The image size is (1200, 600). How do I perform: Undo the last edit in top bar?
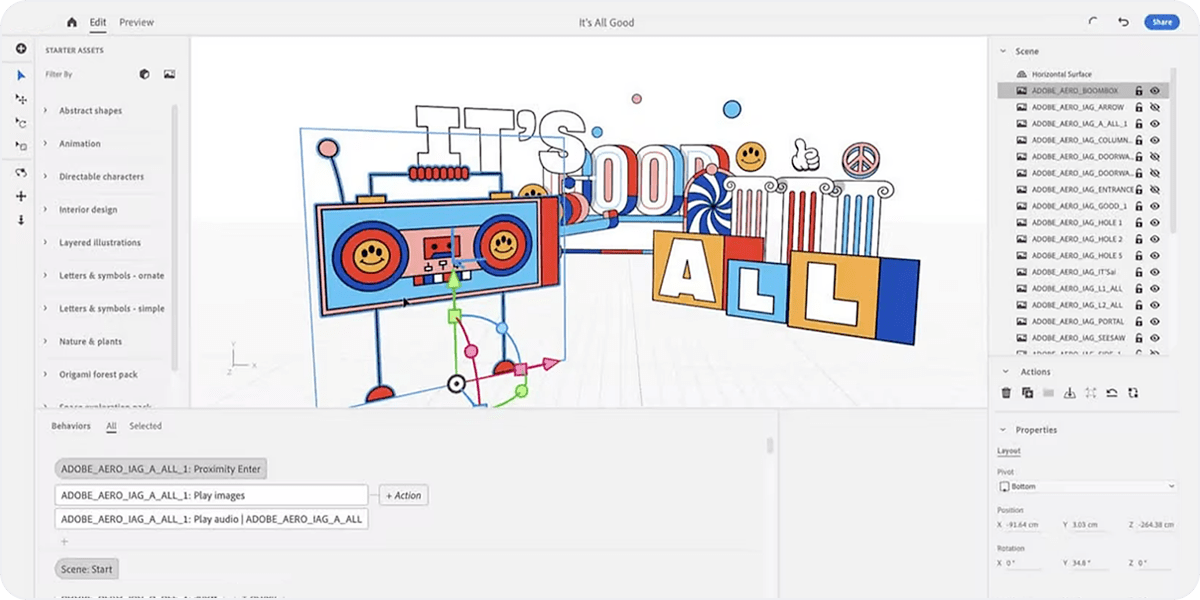tap(1124, 22)
